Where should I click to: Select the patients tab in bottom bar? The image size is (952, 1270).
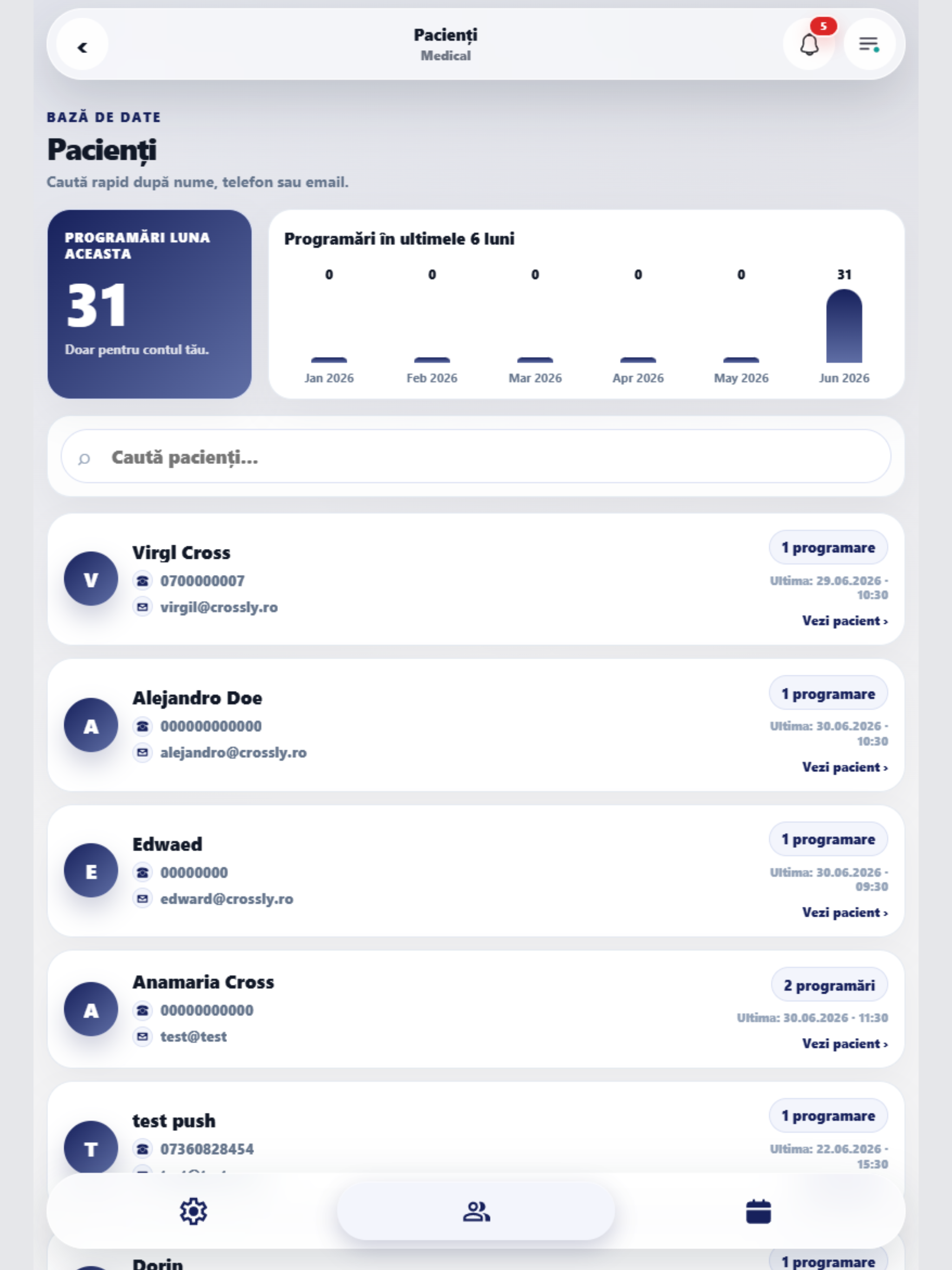(x=476, y=1211)
